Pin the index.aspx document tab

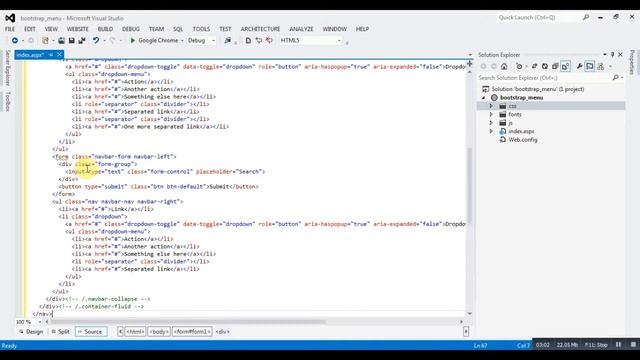tap(51, 55)
